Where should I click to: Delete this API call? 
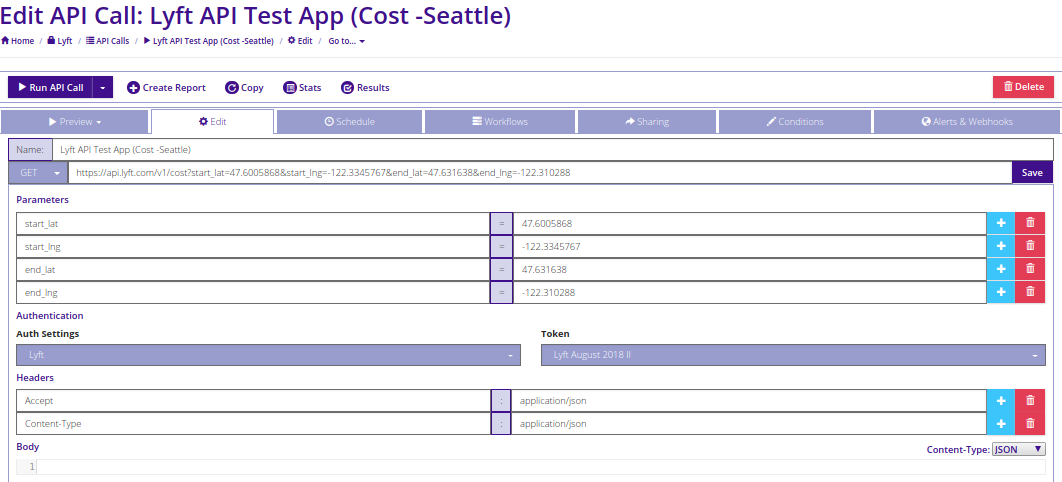click(1023, 87)
